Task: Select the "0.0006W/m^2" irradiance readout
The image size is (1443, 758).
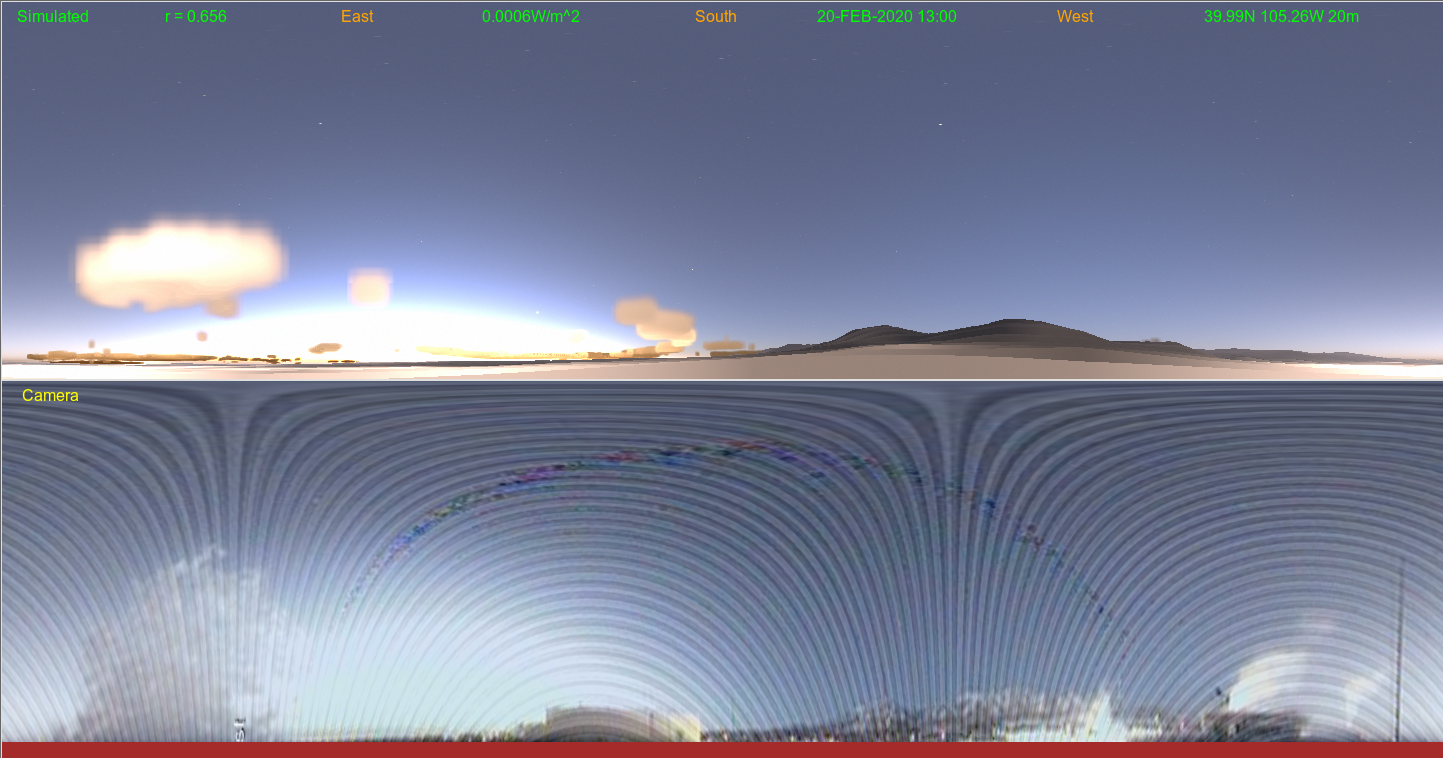Action: click(x=531, y=17)
